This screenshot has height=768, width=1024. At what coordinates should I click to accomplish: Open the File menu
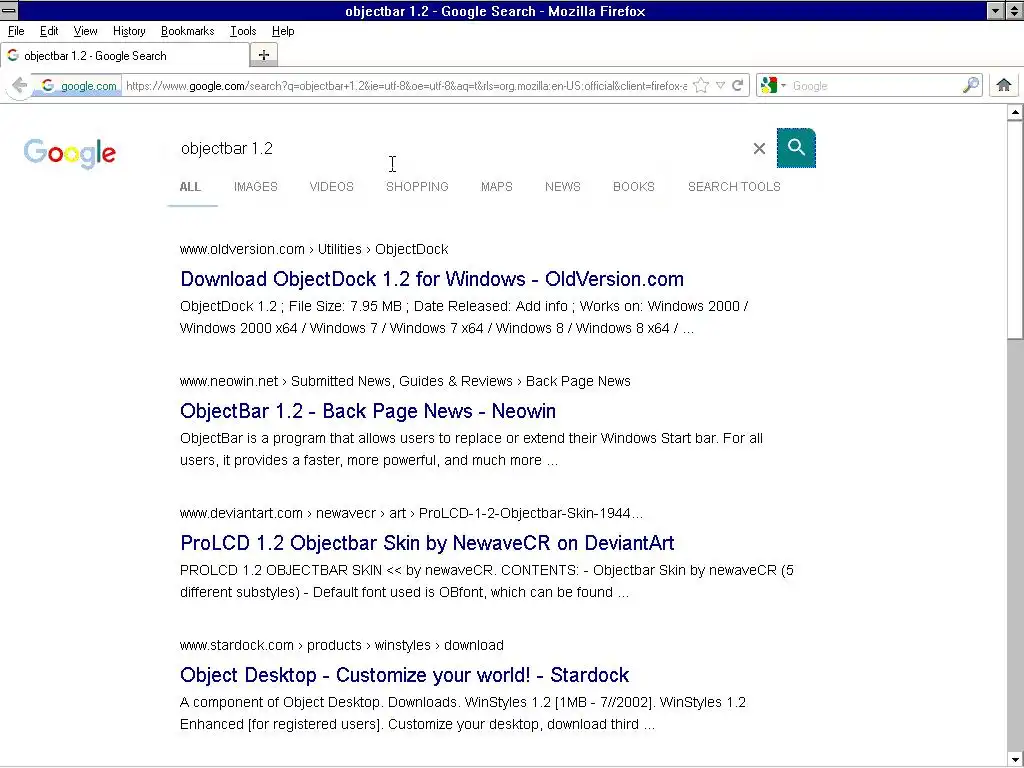[x=16, y=31]
